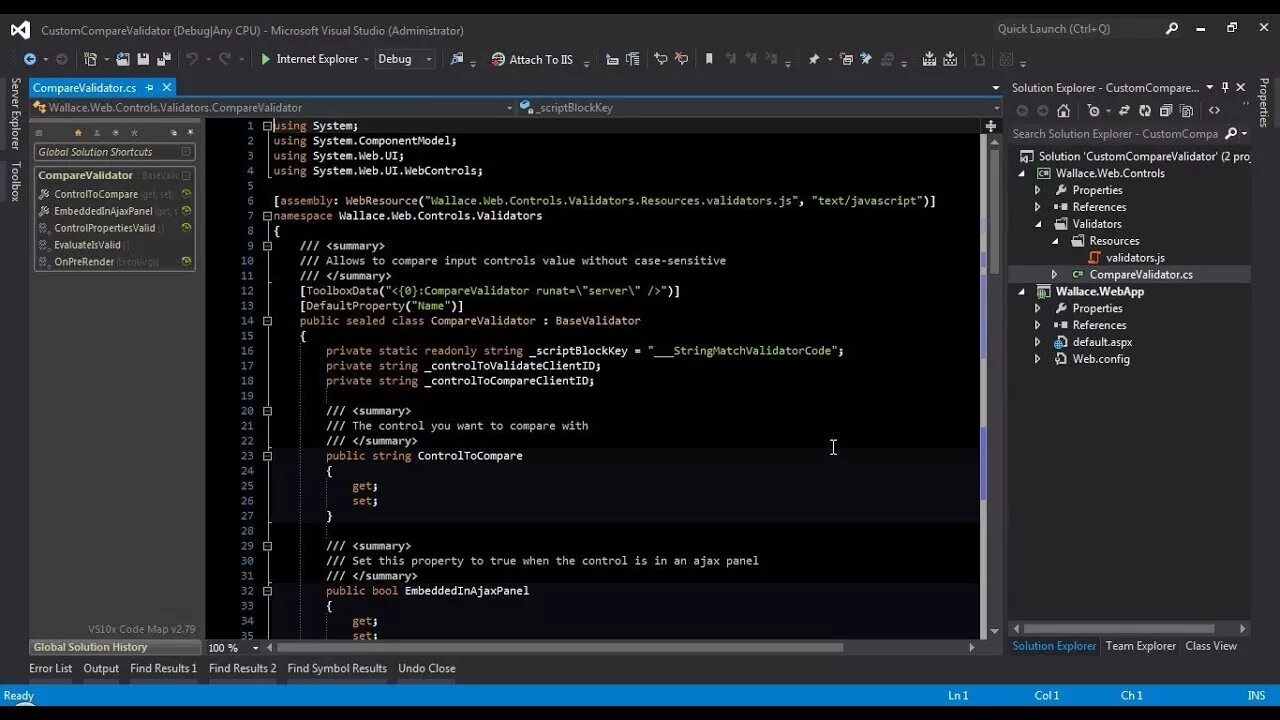Click the Redo arrow icon
Screen dimensions: 1280x720
click(224, 59)
